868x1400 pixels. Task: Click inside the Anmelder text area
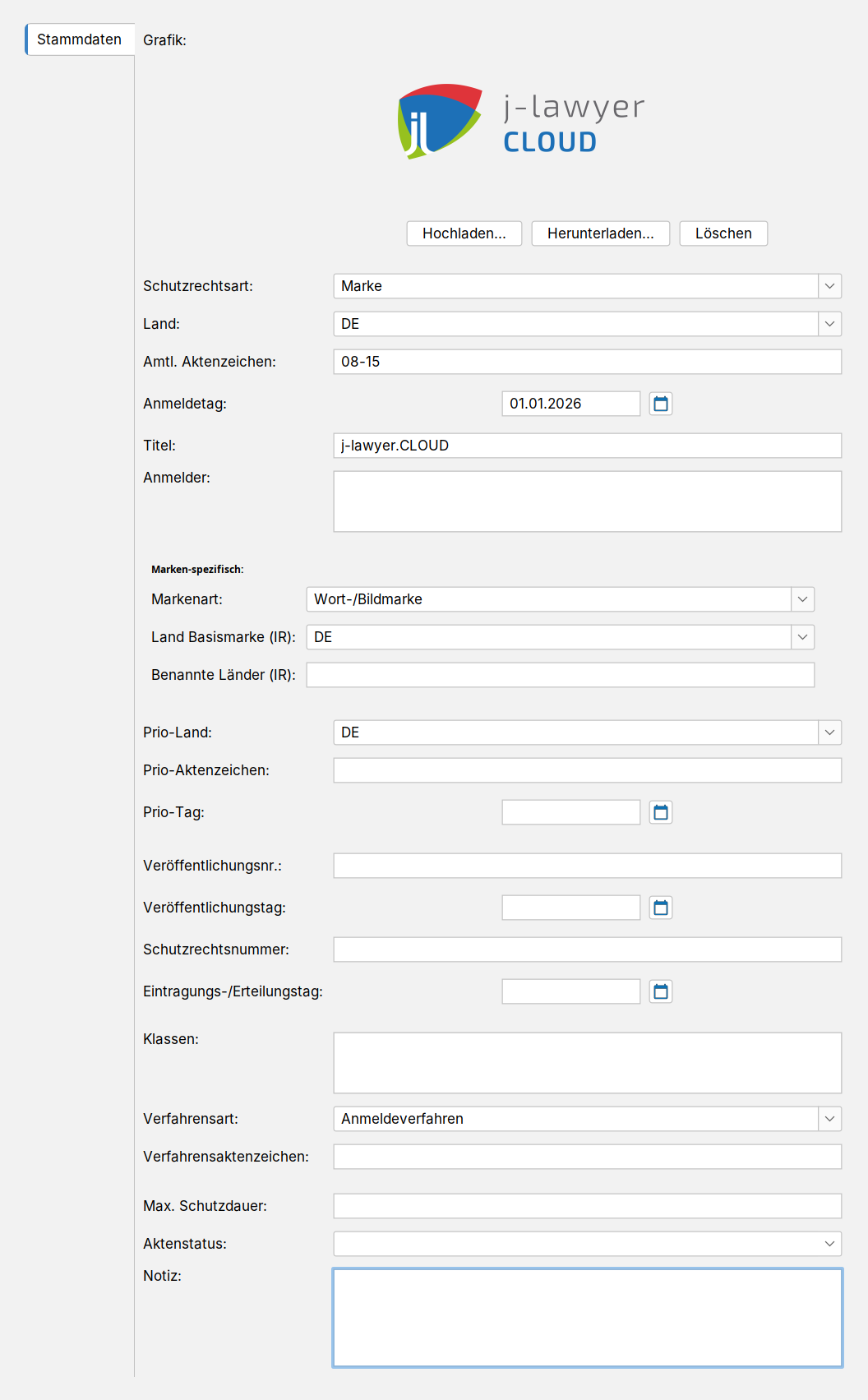pos(587,501)
